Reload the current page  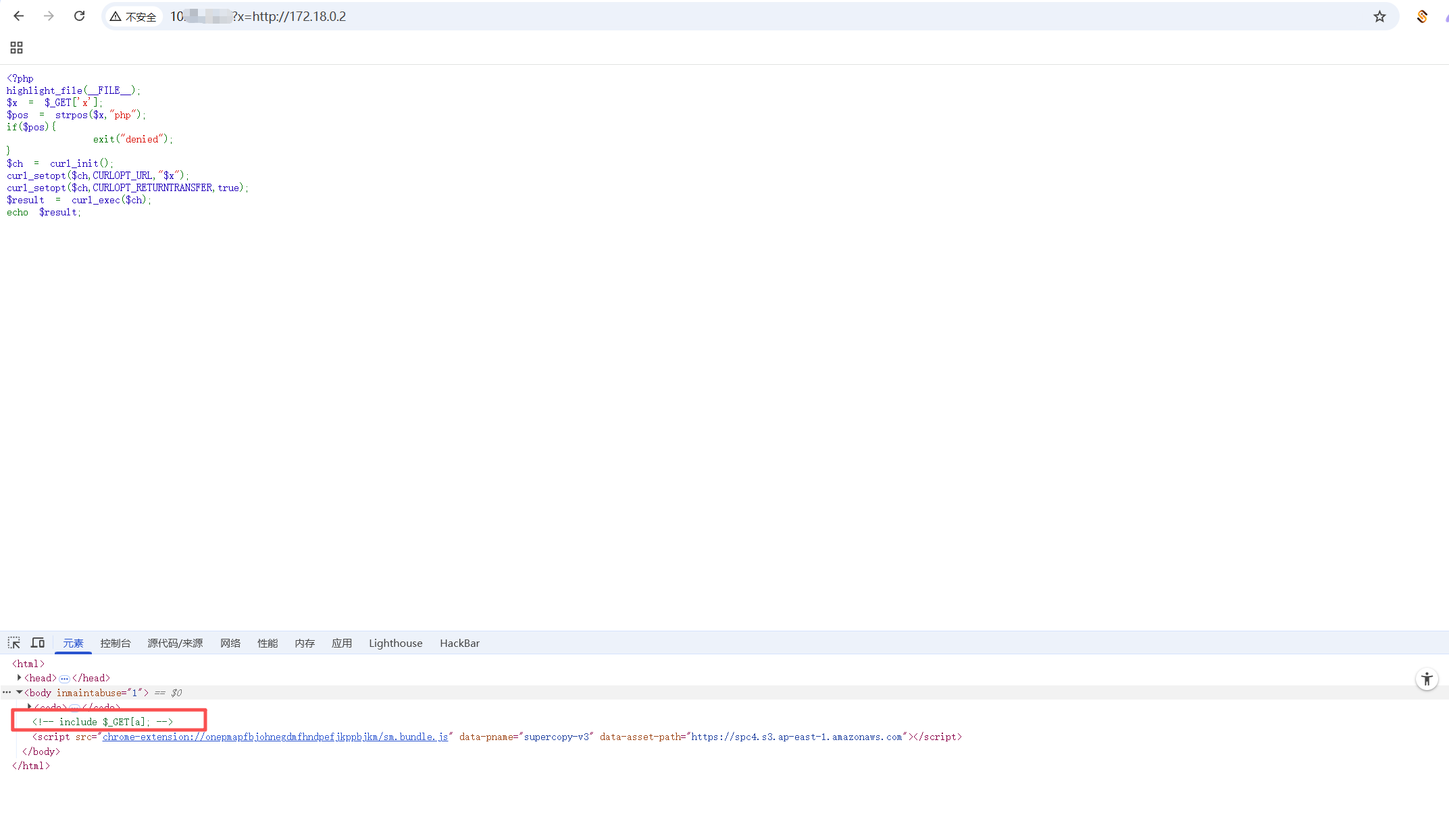(x=79, y=16)
